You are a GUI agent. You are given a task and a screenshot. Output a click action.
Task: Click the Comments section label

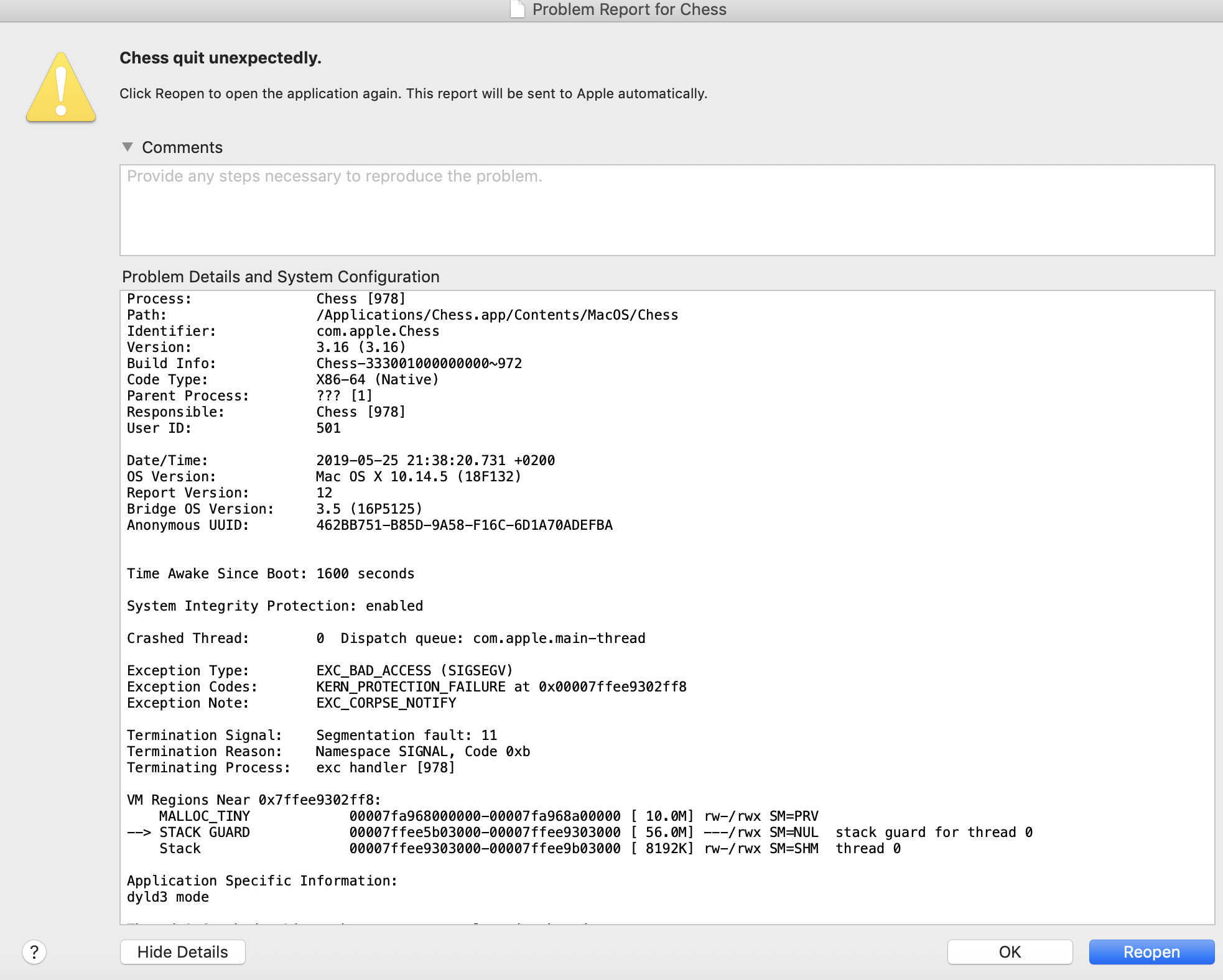click(182, 147)
